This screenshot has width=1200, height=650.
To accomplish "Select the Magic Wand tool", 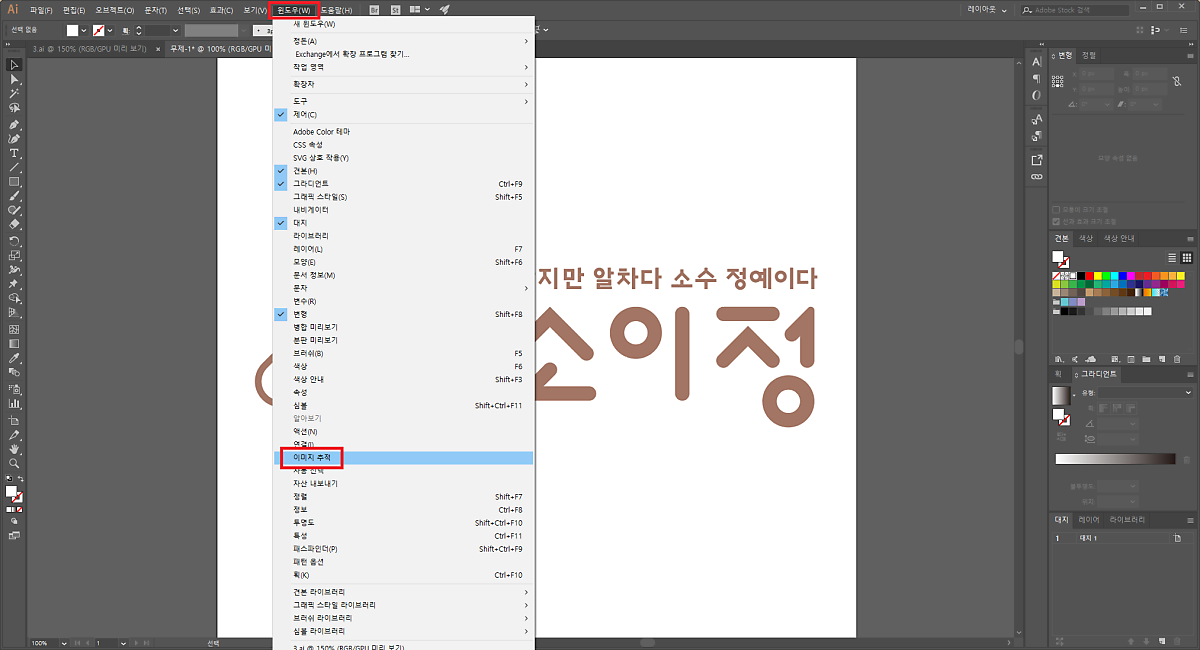I will 14,93.
